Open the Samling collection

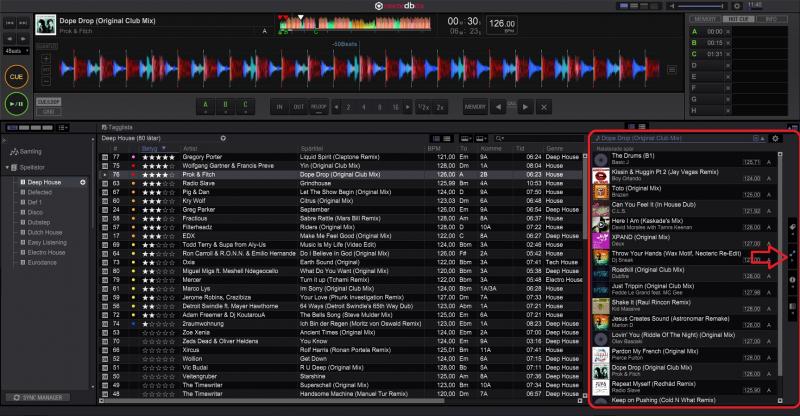(x=26, y=152)
